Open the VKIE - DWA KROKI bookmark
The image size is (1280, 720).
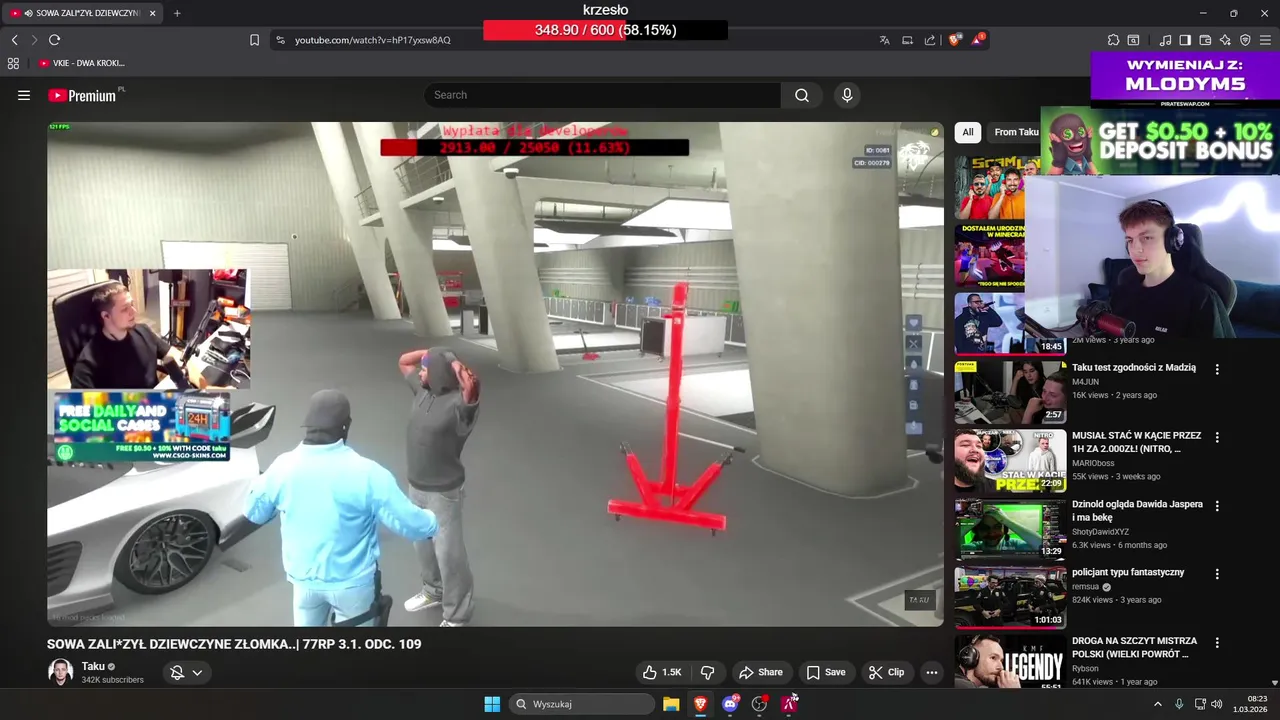click(x=82, y=63)
